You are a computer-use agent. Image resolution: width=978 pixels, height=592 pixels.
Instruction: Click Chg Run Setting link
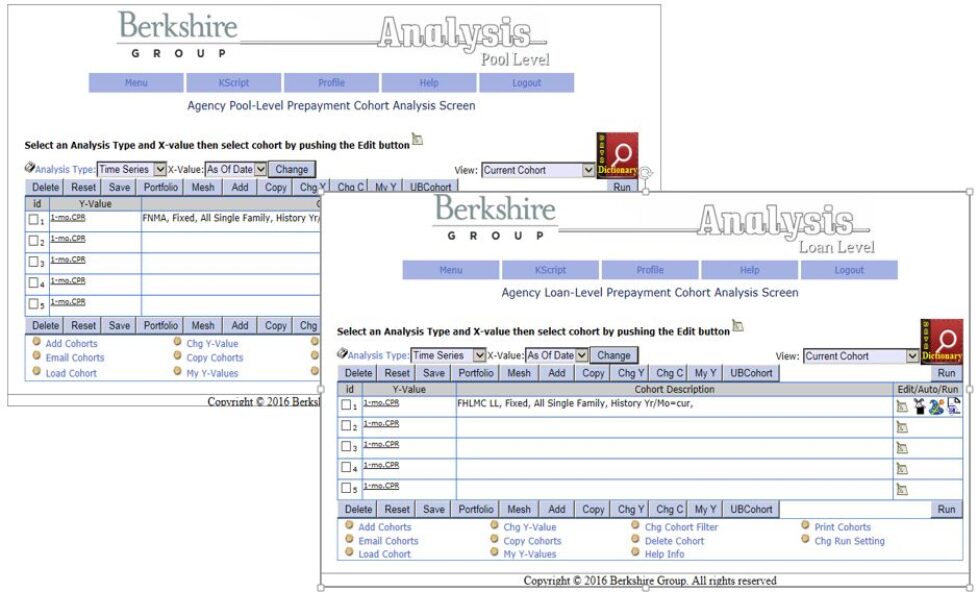850,541
